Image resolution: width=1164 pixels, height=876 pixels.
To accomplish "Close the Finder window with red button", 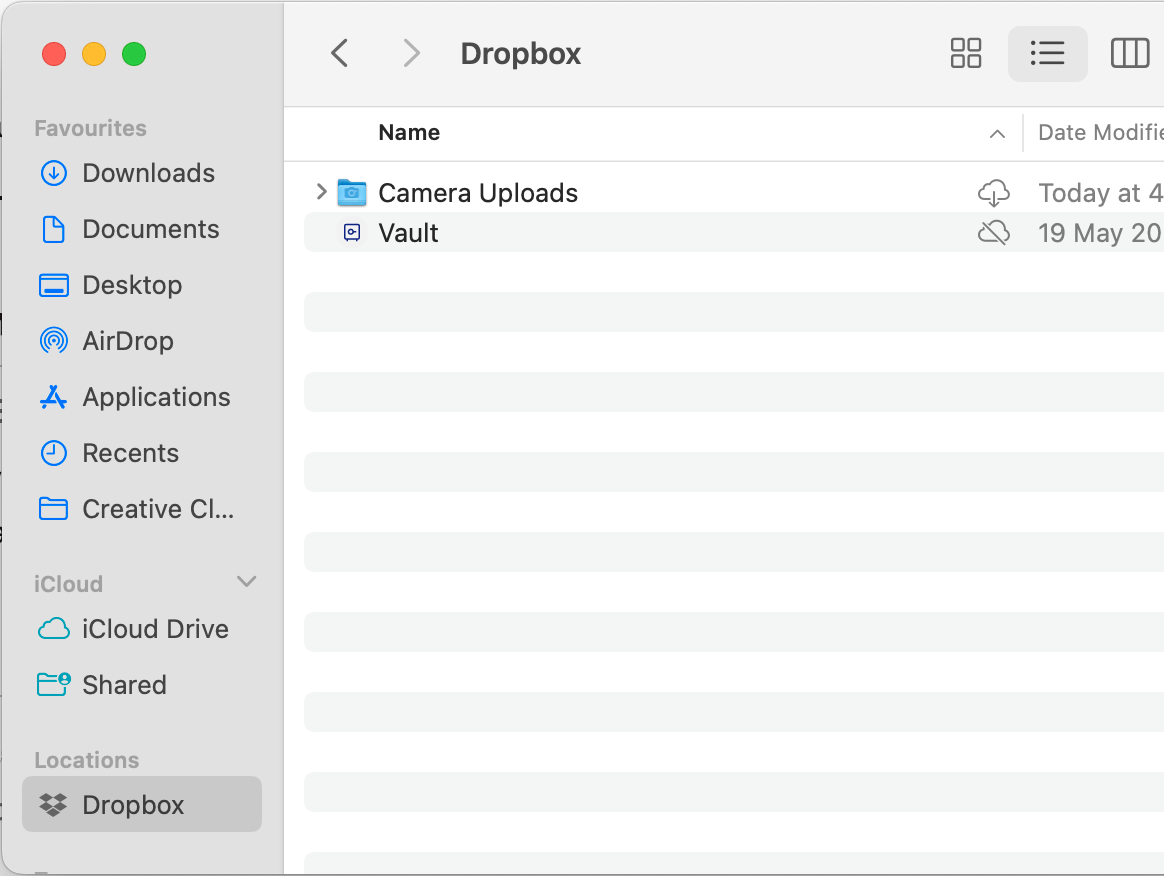I will click(54, 54).
